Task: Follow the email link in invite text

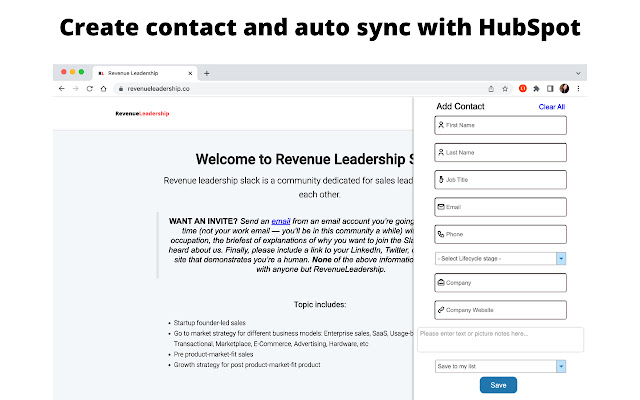Action: click(281, 221)
